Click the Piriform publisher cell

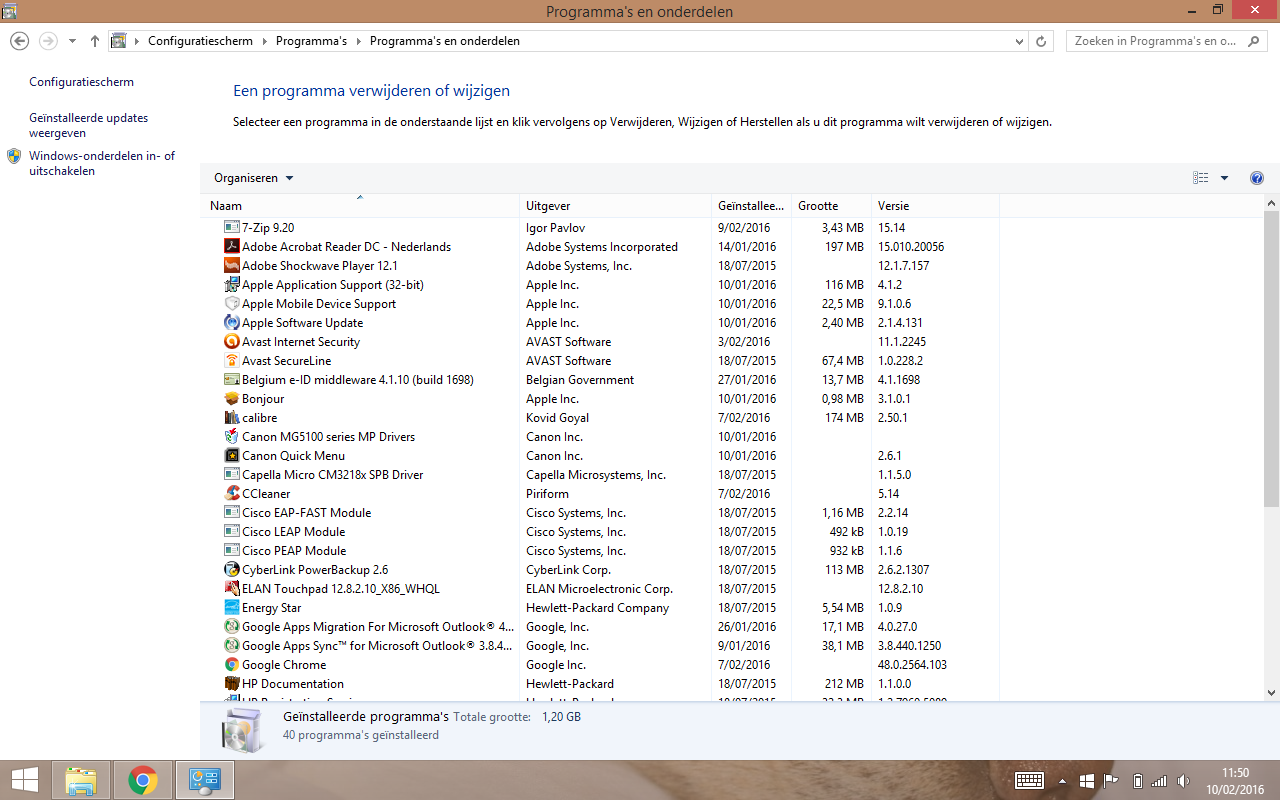tap(547, 494)
